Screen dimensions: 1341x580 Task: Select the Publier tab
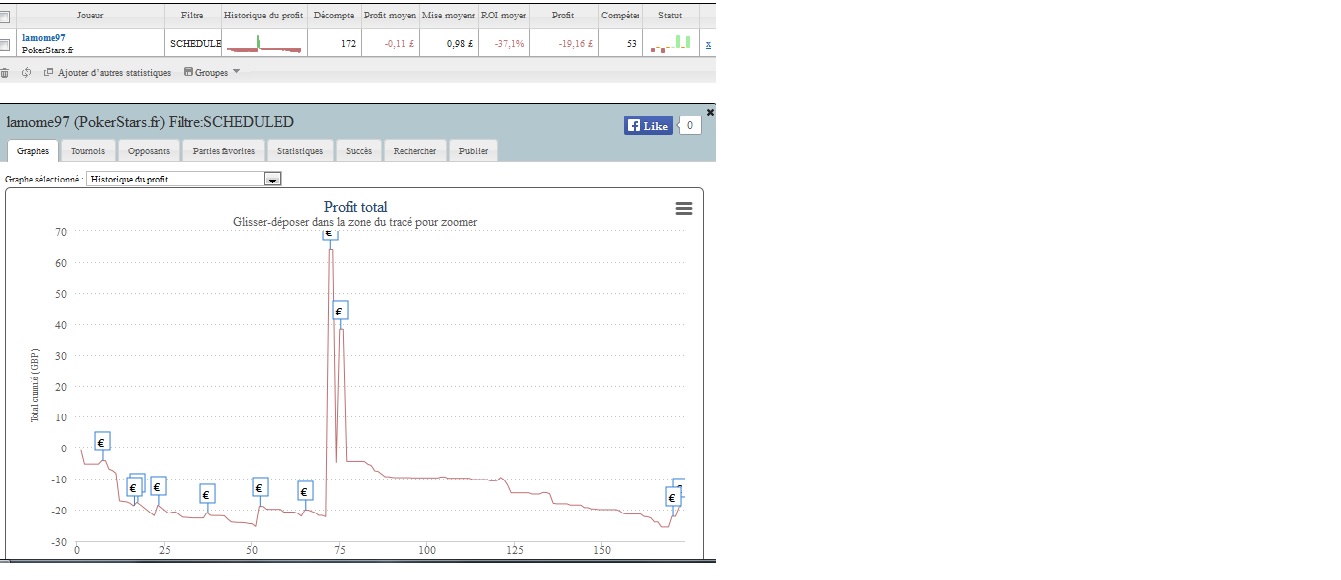473,151
